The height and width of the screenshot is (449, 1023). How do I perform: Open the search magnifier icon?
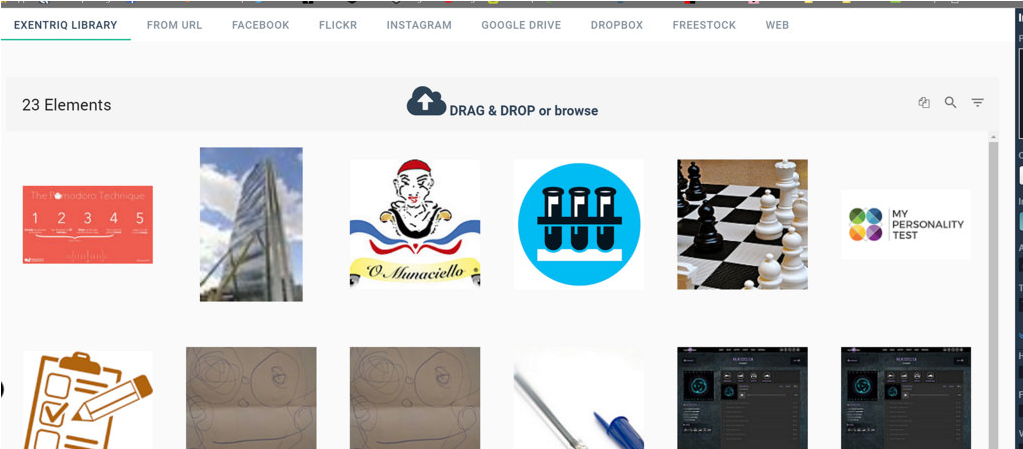[x=951, y=102]
